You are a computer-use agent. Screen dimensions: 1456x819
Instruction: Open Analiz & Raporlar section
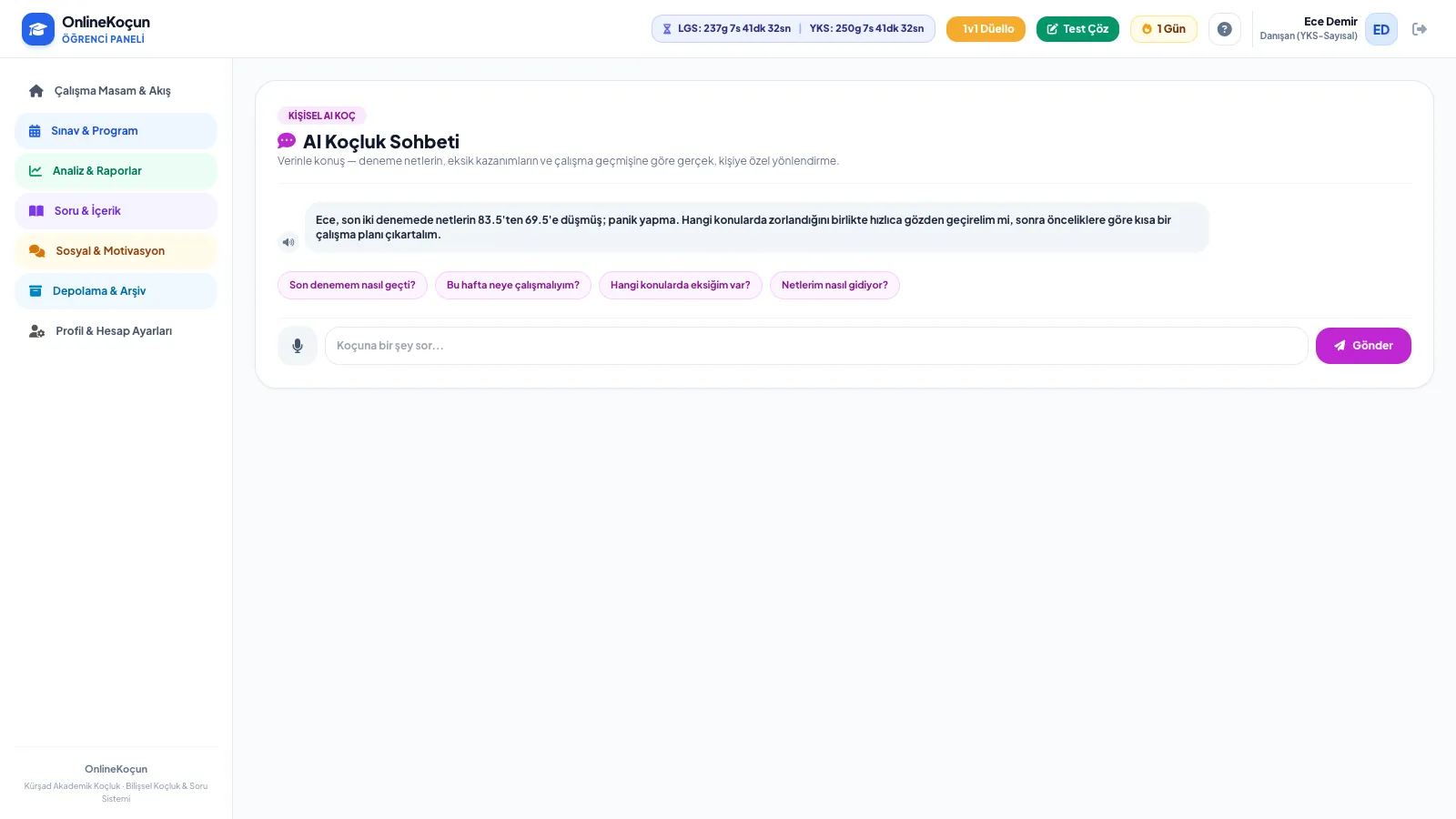[x=116, y=171]
